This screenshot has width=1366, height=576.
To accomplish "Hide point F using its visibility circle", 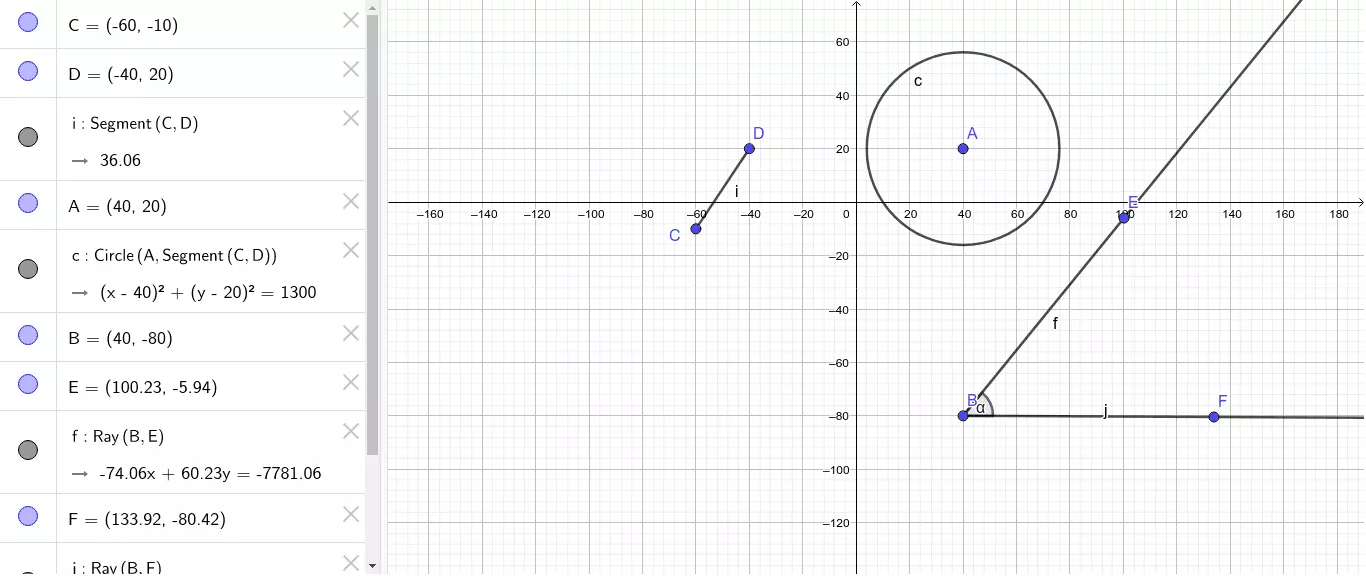I will (28, 516).
